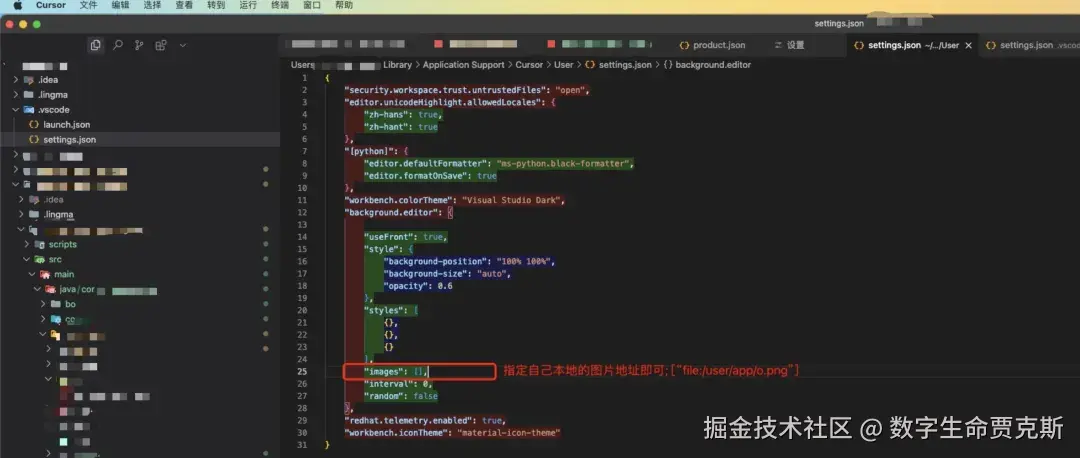The width and height of the screenshot is (1080, 458).
Task: Open the 选择 menu
Action: (152, 5)
